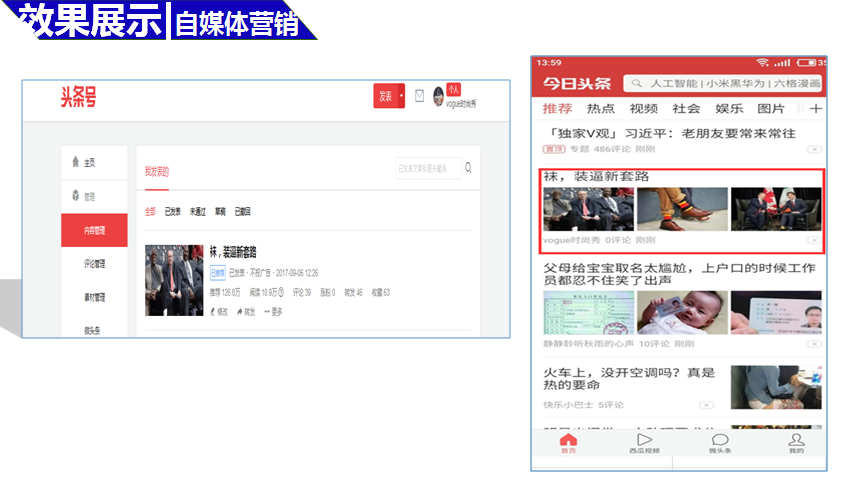
Task: Open the striped socks photo
Action: (x=683, y=209)
